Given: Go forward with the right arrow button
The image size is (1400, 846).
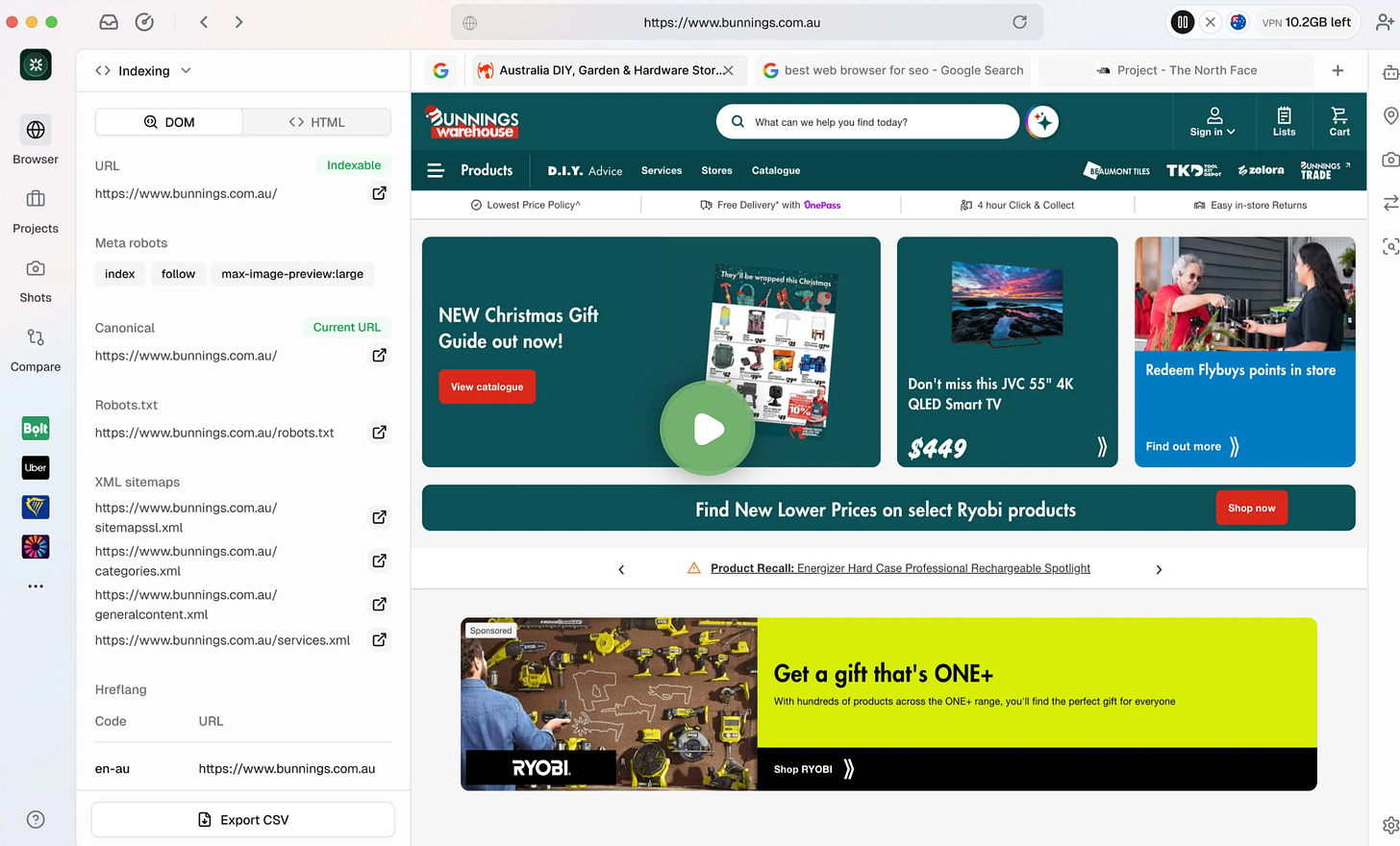Looking at the screenshot, I should (238, 22).
